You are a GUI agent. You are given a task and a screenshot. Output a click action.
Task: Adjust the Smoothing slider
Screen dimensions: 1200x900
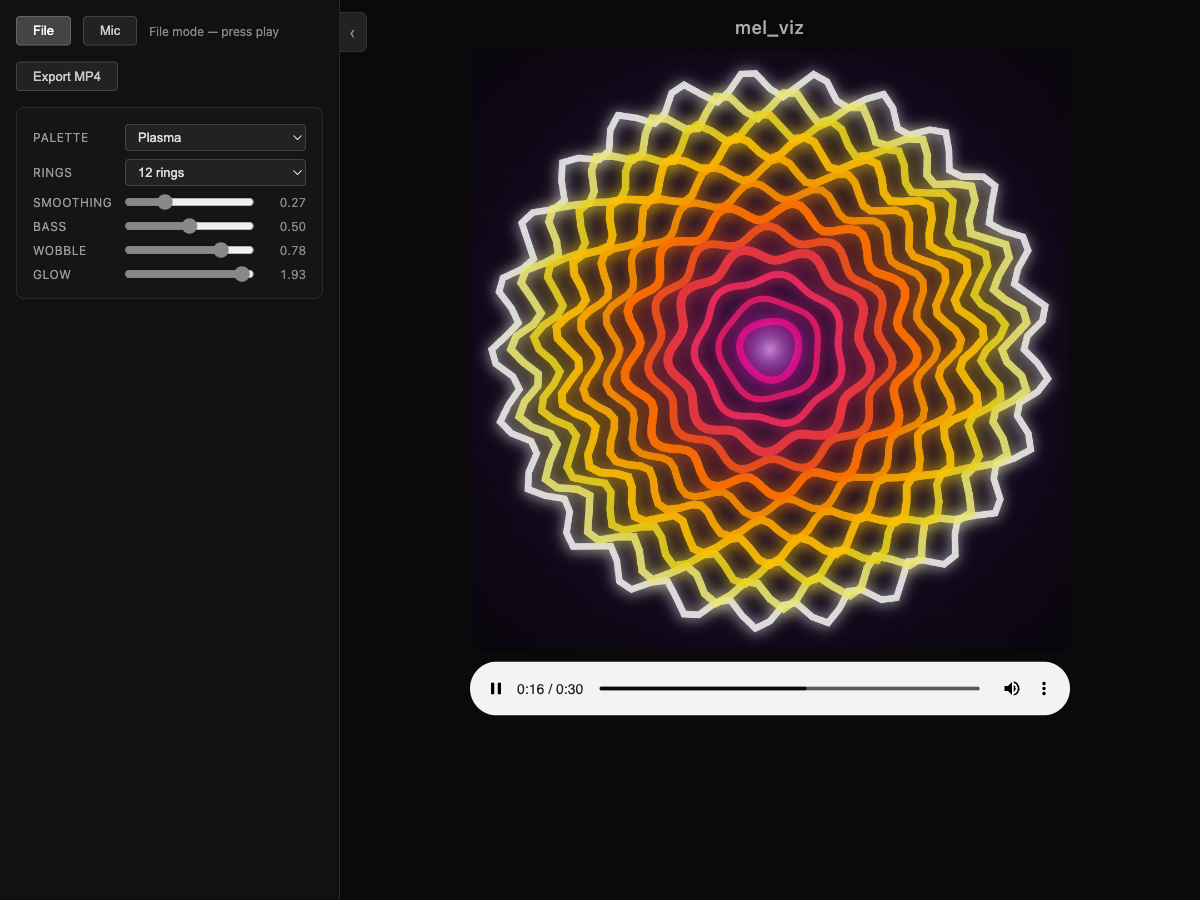click(165, 202)
